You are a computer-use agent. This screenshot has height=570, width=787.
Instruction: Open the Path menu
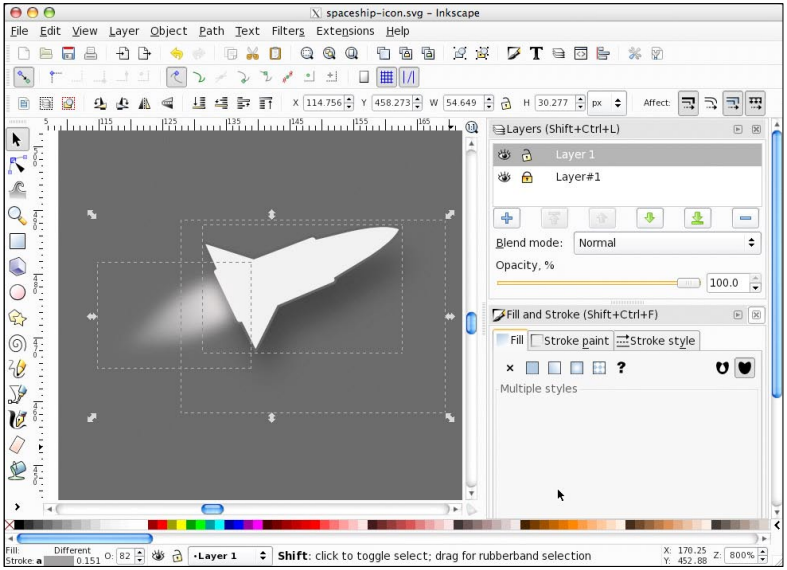pyautogui.click(x=211, y=31)
